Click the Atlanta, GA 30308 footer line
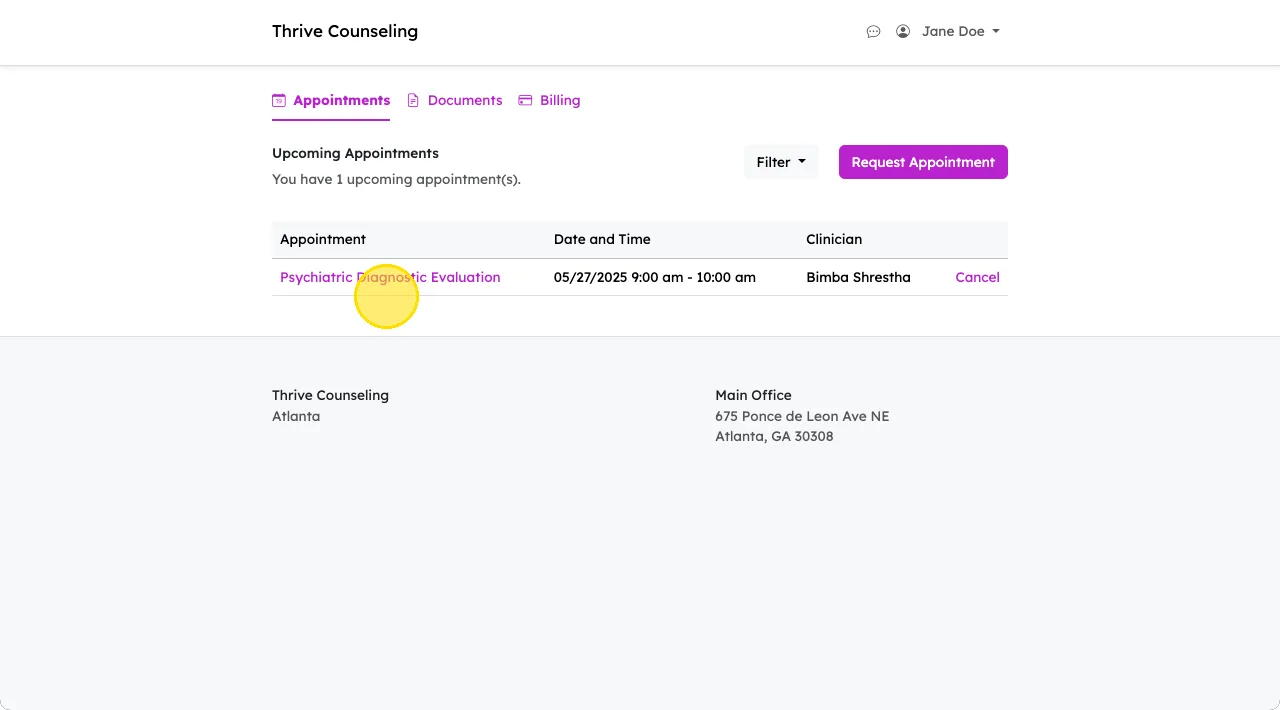The image size is (1280, 710). coord(774,437)
